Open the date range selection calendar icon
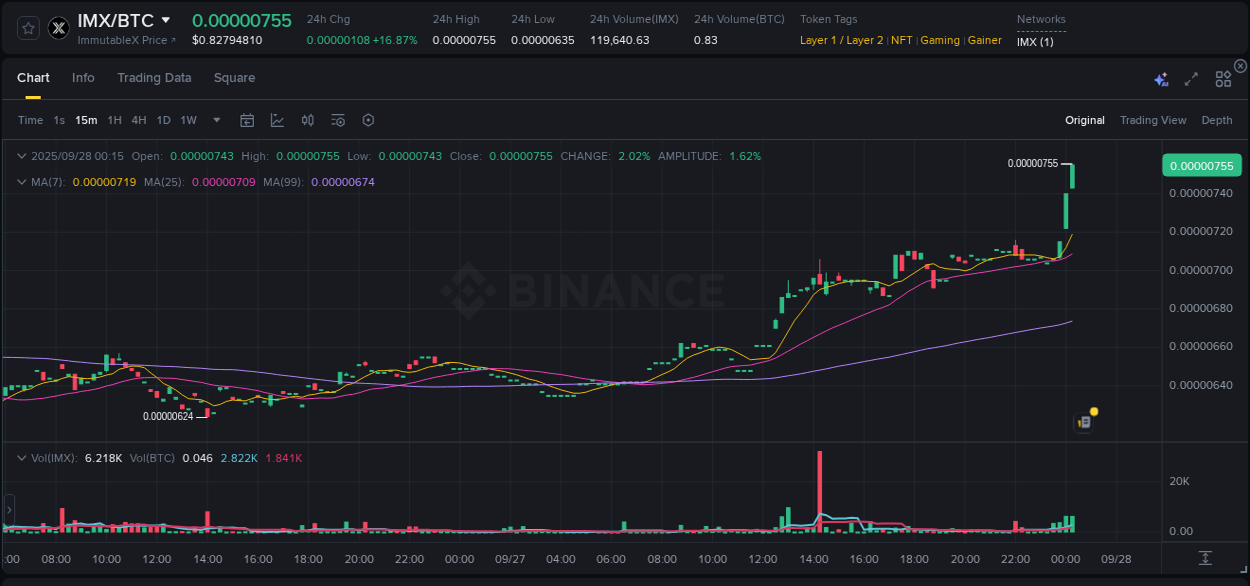1250x586 pixels. point(247,120)
